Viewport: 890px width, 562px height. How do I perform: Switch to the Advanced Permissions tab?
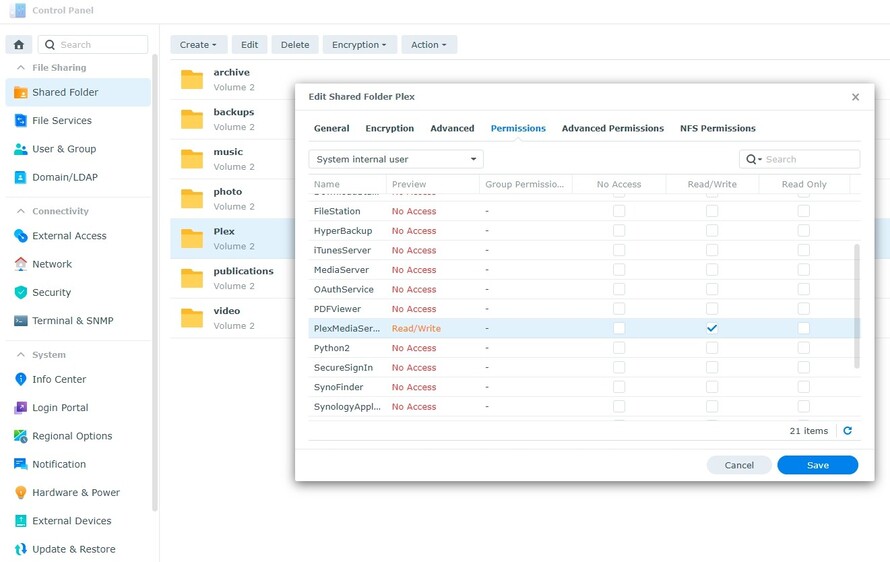(x=612, y=128)
